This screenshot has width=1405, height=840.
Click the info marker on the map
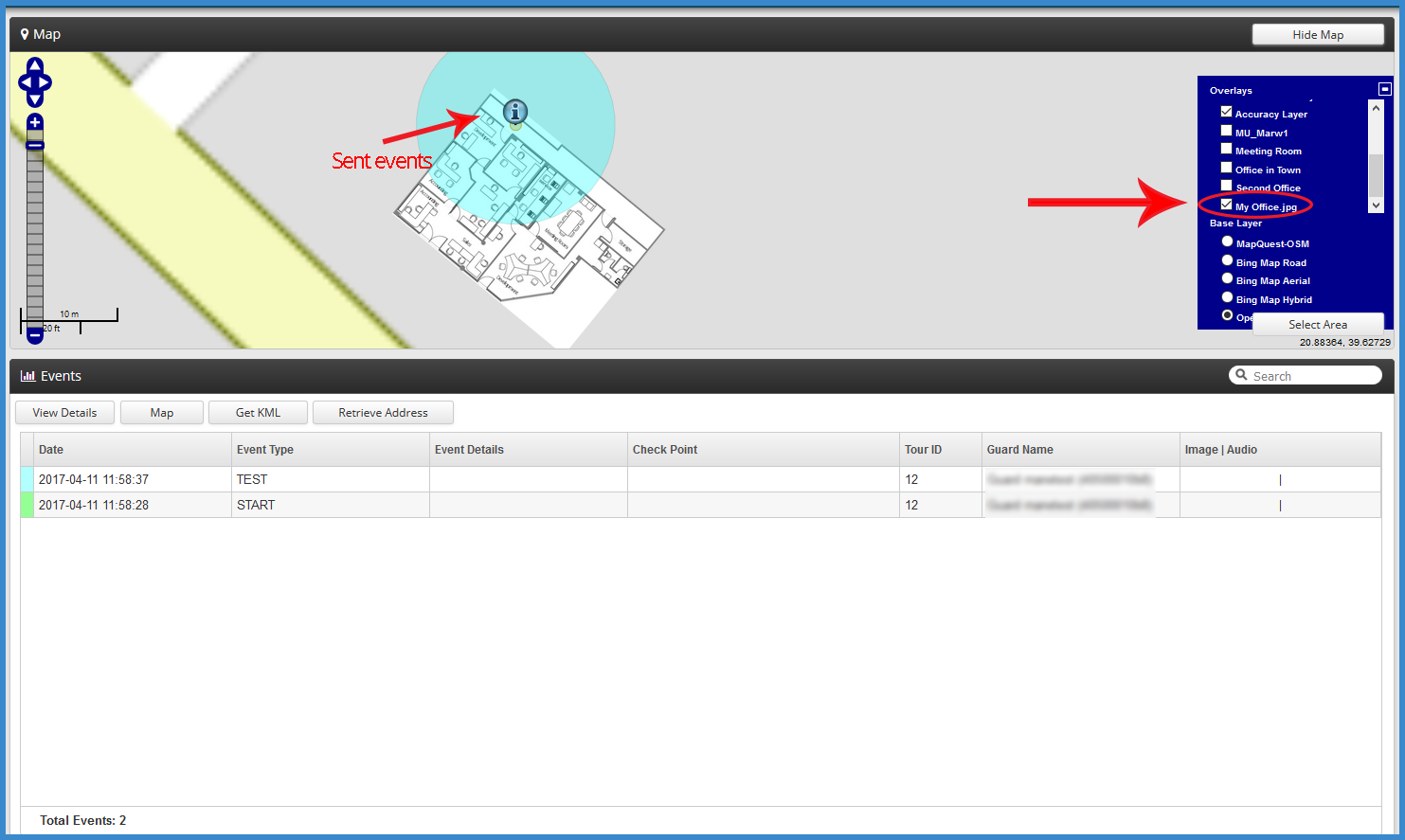514,112
